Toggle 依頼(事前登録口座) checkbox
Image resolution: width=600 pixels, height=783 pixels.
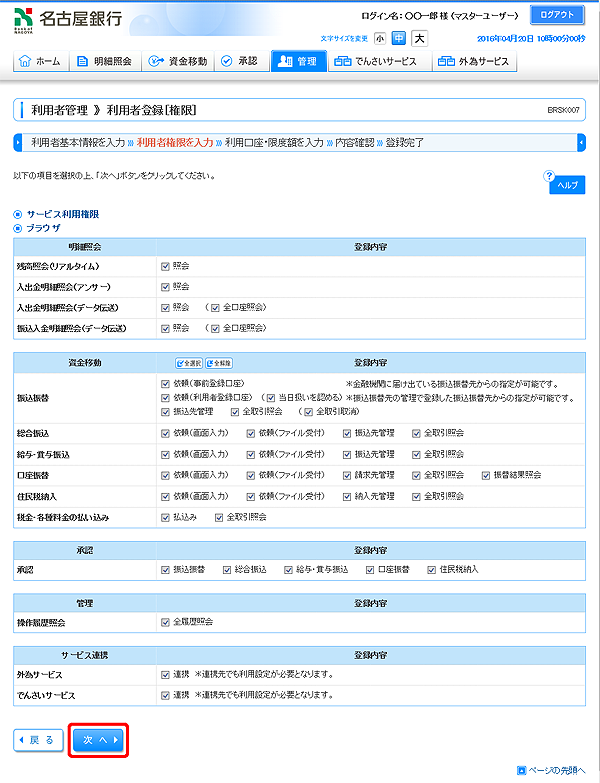click(165, 384)
